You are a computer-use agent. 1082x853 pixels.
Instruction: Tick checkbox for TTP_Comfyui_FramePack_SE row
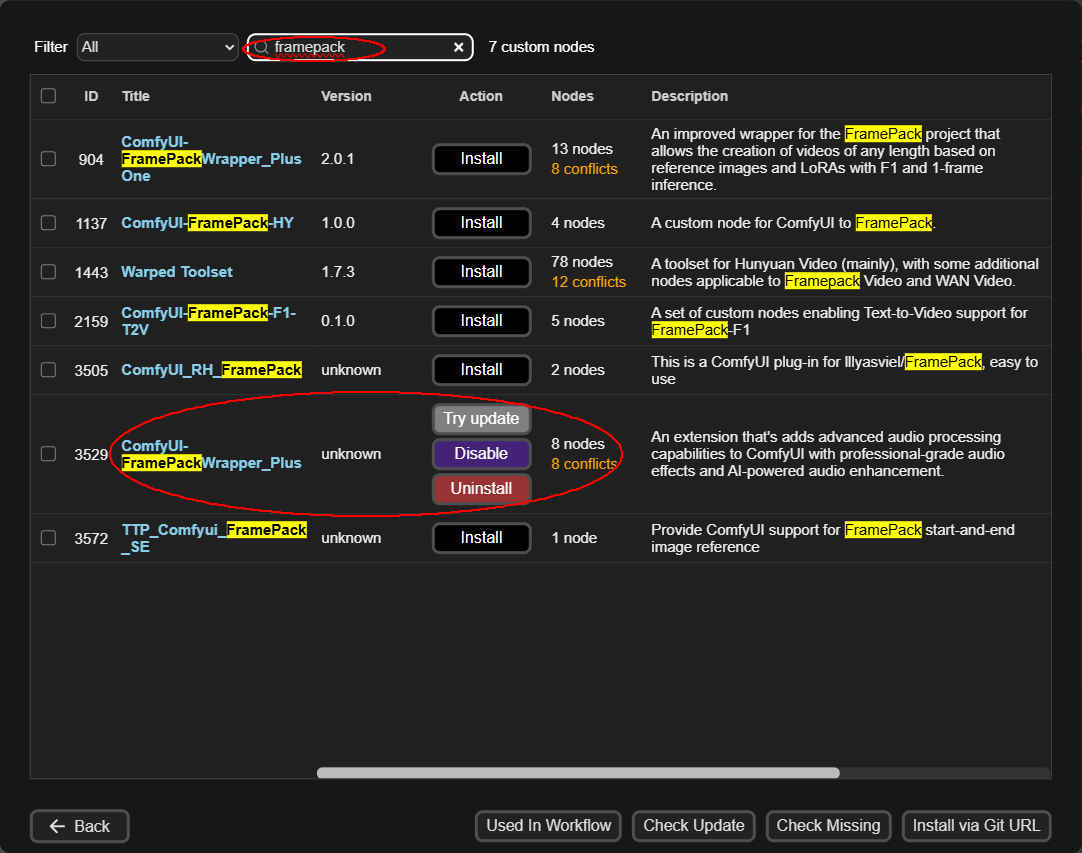coord(48,538)
